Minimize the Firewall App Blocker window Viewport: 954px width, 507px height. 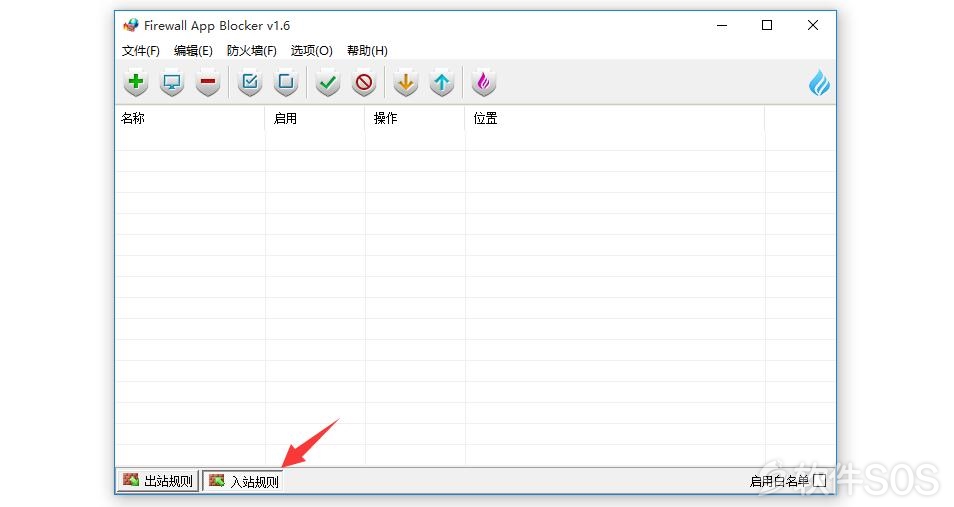(x=722, y=26)
